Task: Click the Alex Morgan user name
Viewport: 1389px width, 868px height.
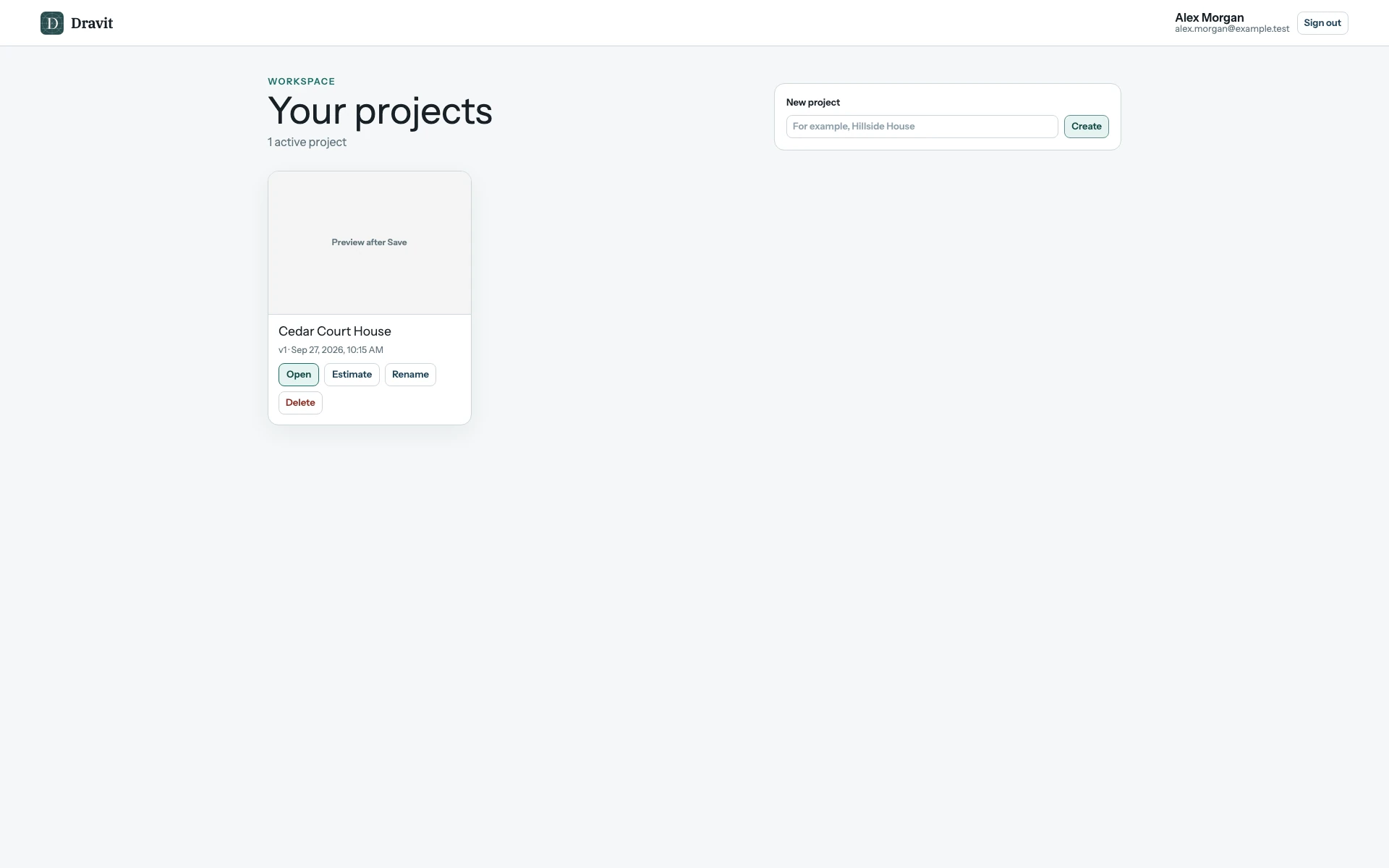Action: (1210, 17)
